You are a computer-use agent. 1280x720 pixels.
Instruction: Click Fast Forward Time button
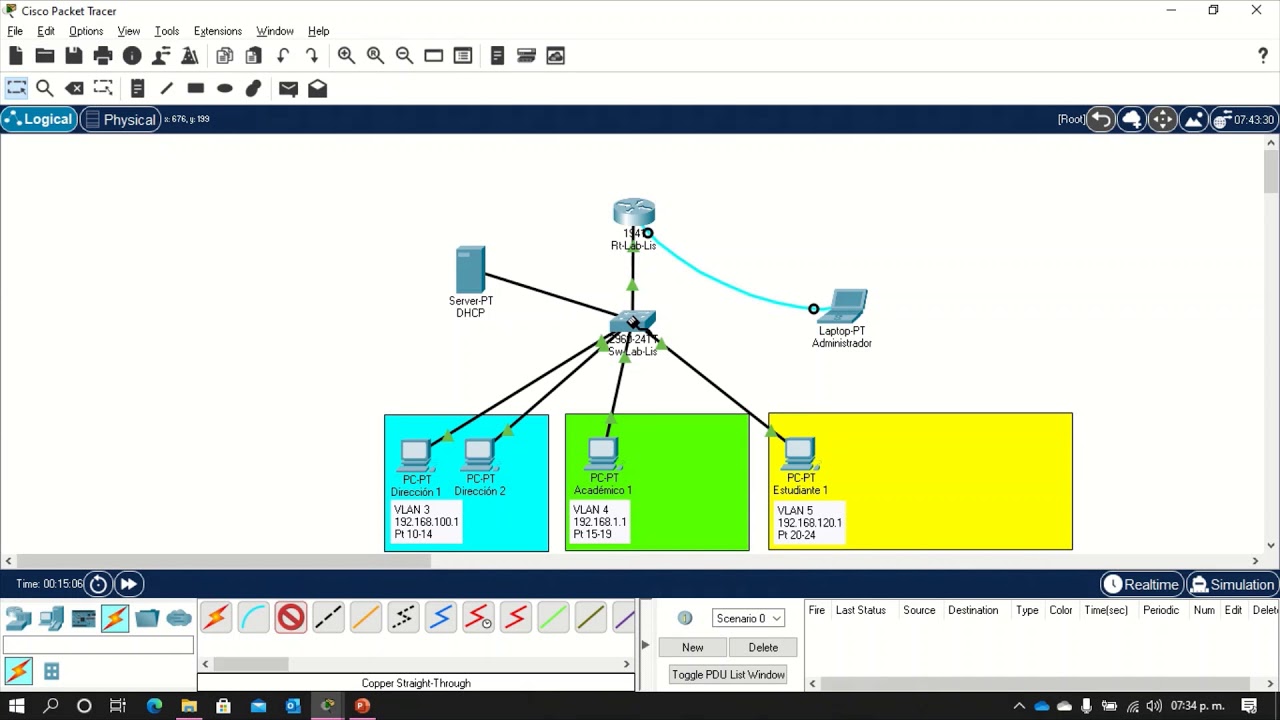click(128, 584)
